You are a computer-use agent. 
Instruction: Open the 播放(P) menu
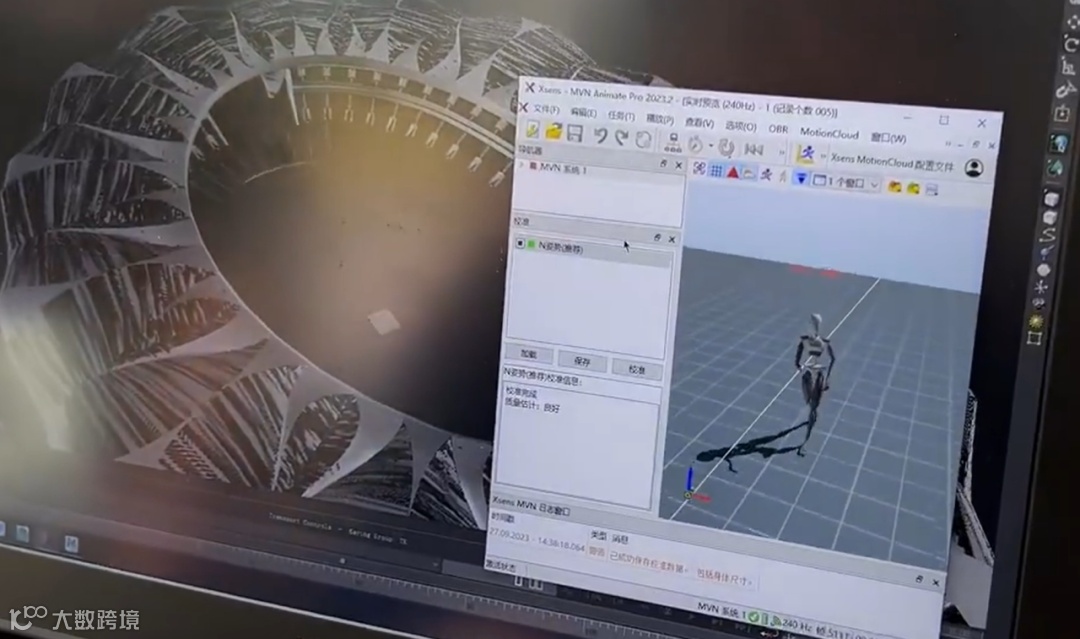pos(659,119)
